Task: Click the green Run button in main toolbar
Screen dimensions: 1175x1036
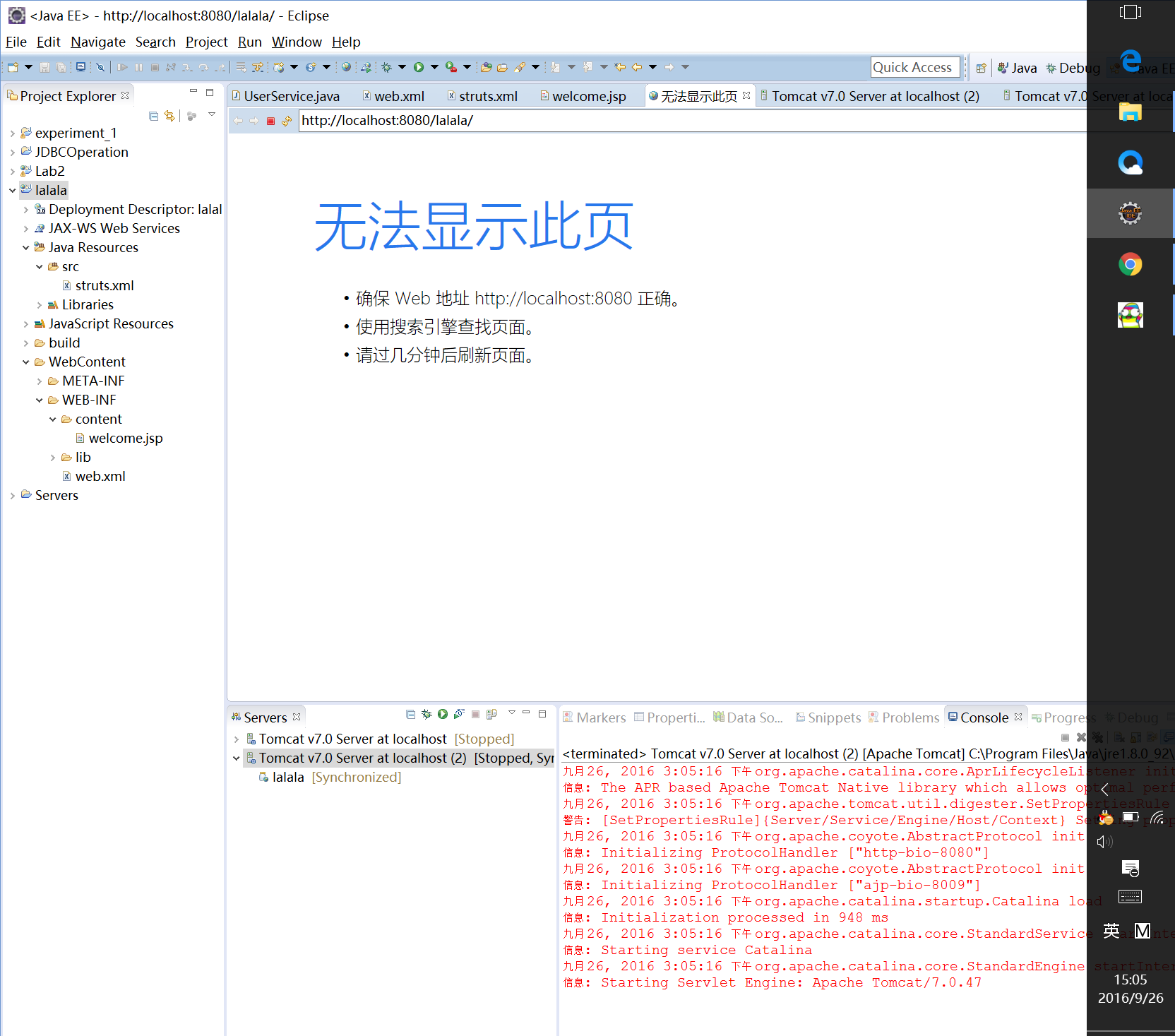Action: pos(419,67)
